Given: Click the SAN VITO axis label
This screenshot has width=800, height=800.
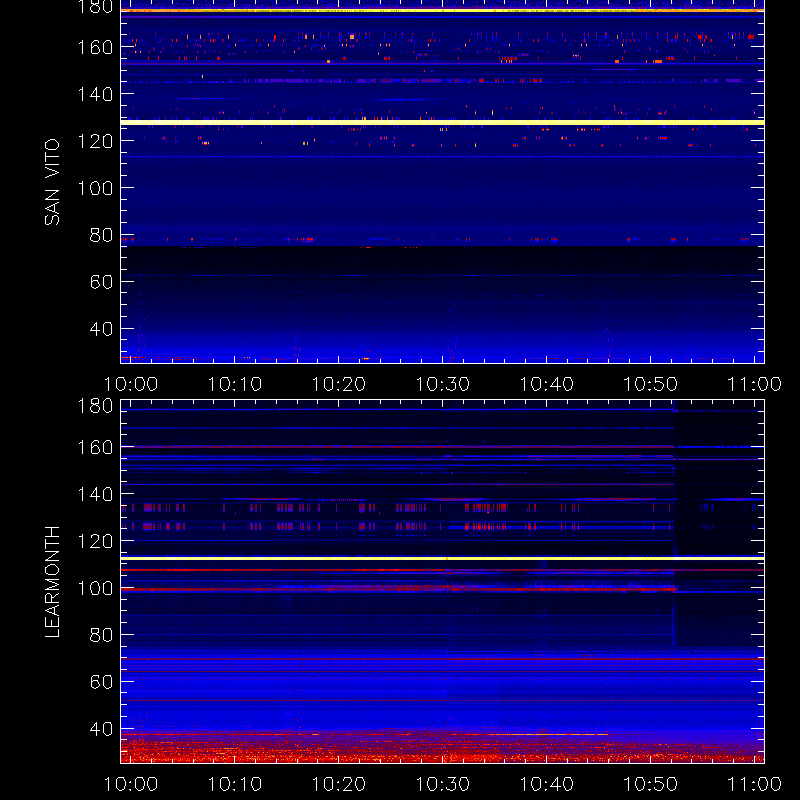Looking at the screenshot, I should tap(52, 182).
